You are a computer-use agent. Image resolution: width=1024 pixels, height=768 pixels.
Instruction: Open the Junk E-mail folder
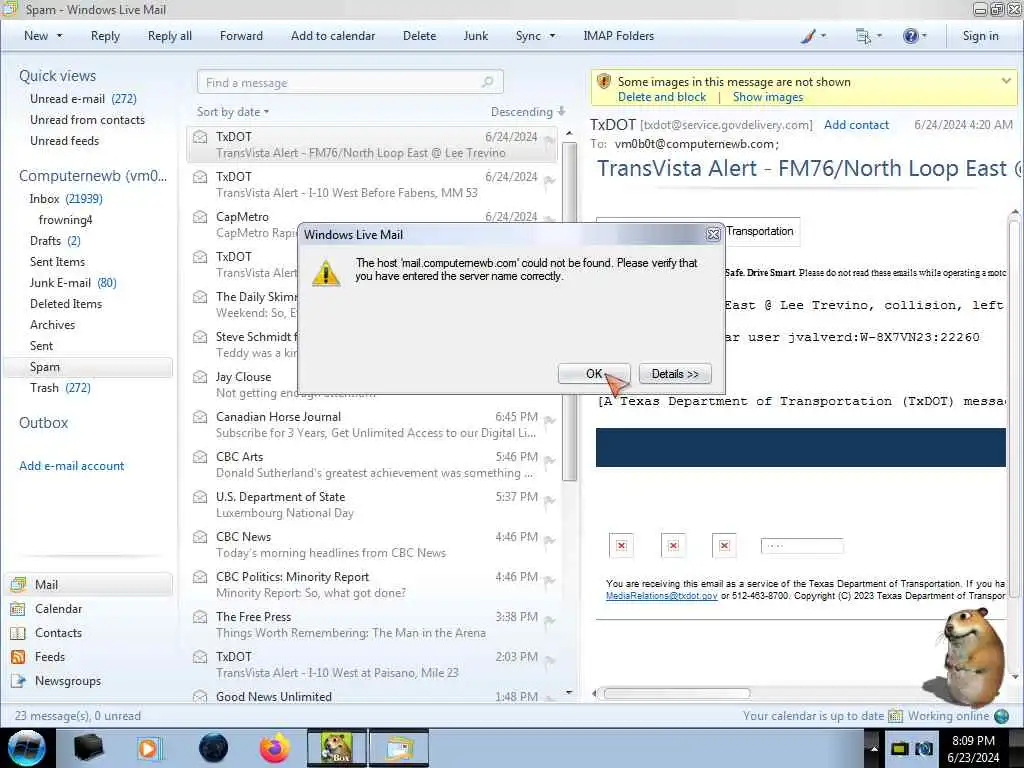coord(73,282)
